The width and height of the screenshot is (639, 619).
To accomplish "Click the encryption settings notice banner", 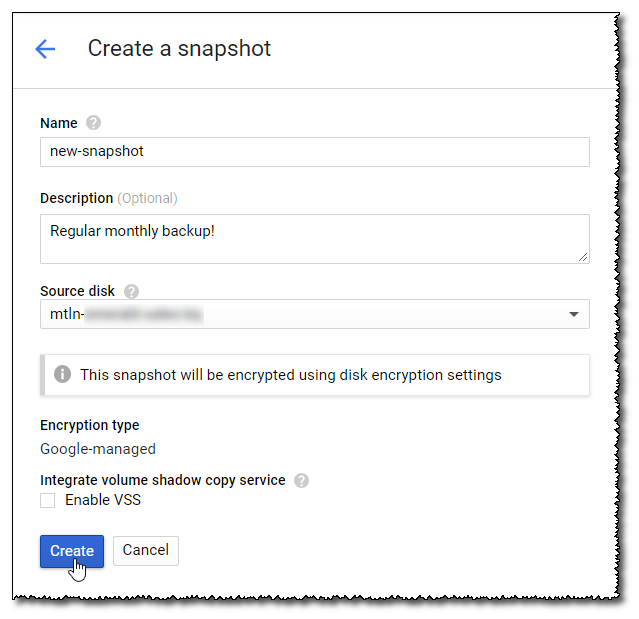I will (315, 375).
